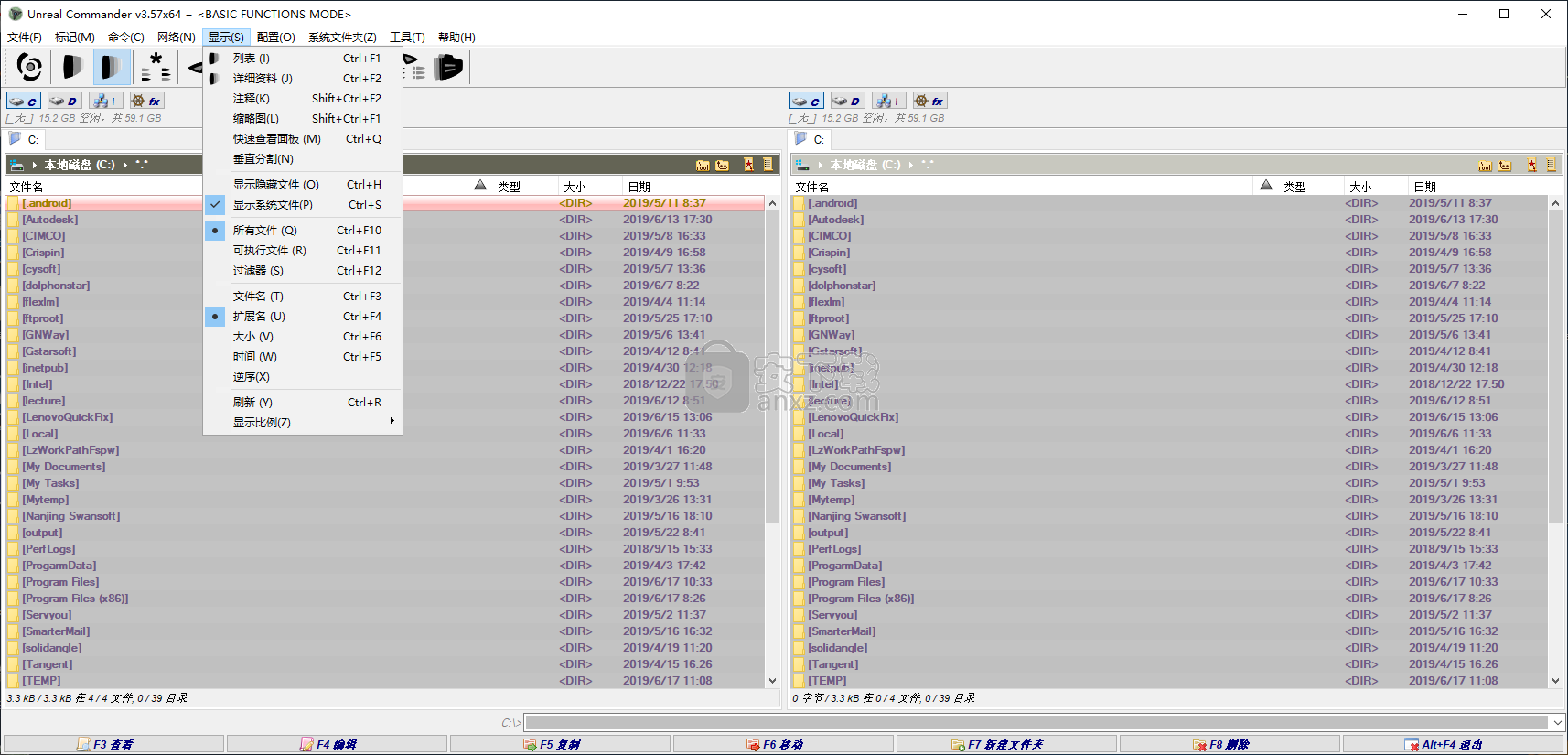The image size is (1568, 755).
Task: Open left panel favorites star icon
Action: 748,165
